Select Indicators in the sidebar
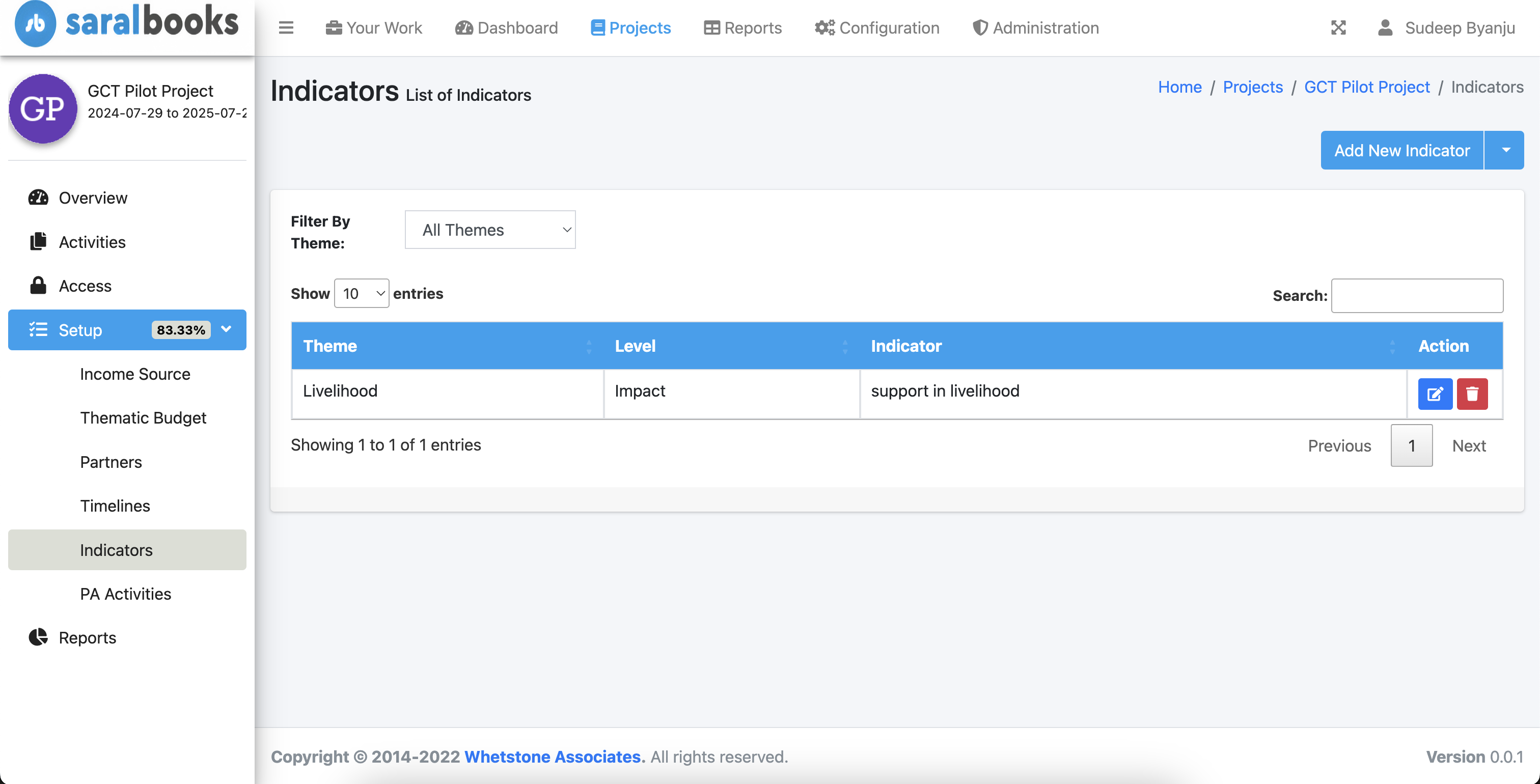1540x784 pixels. (127, 550)
